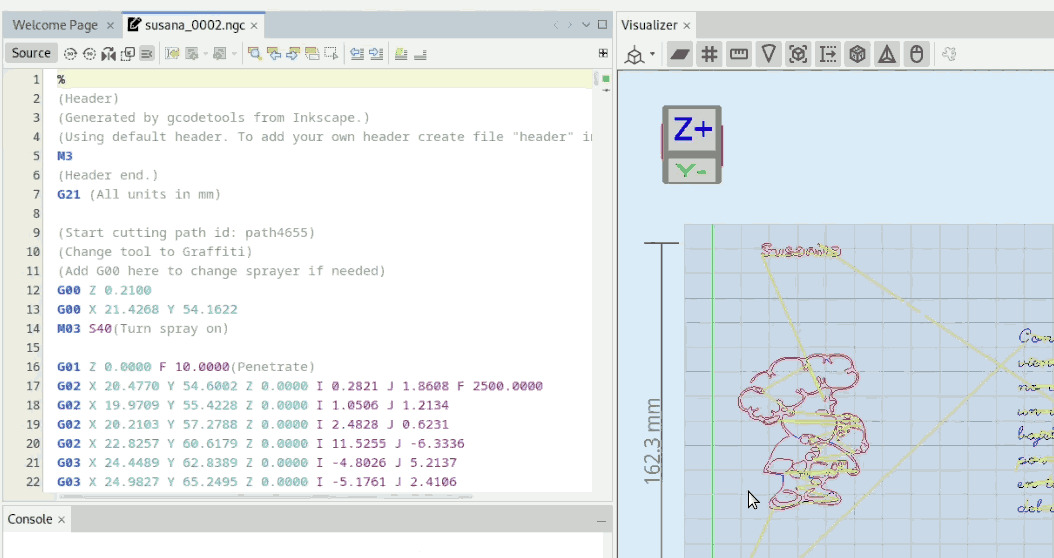Click Find Next Occurrence icon
The image size is (1054, 558).
point(292,54)
